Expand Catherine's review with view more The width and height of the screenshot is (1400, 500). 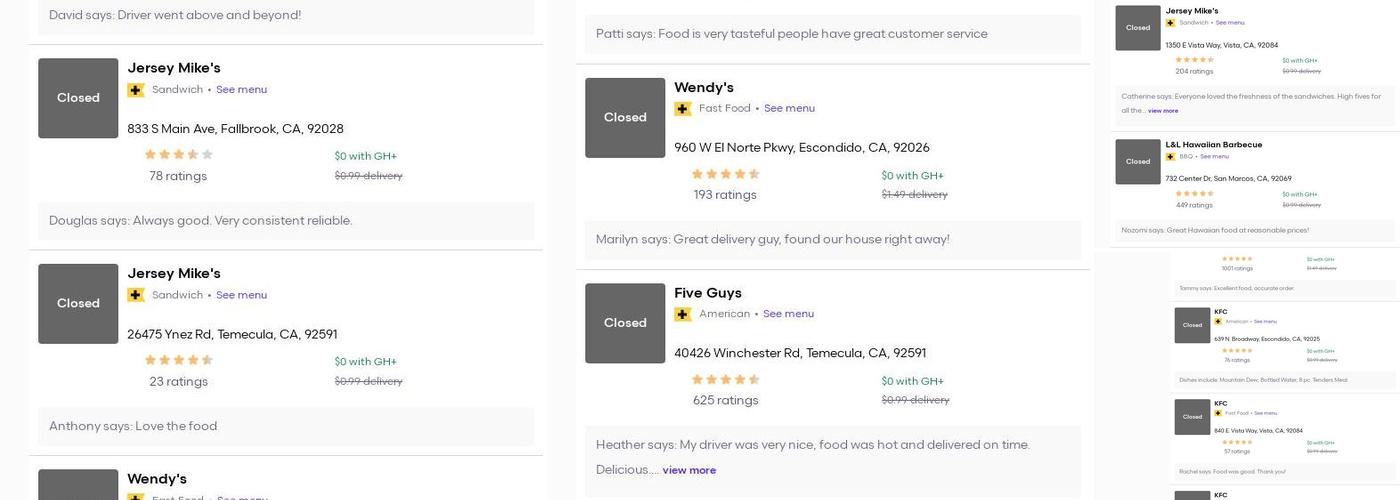pos(1163,111)
